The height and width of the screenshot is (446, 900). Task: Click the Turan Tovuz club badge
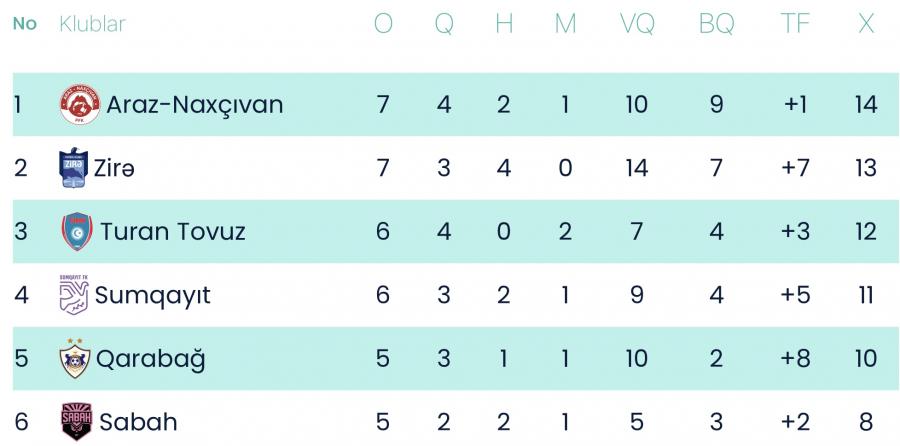click(77, 232)
